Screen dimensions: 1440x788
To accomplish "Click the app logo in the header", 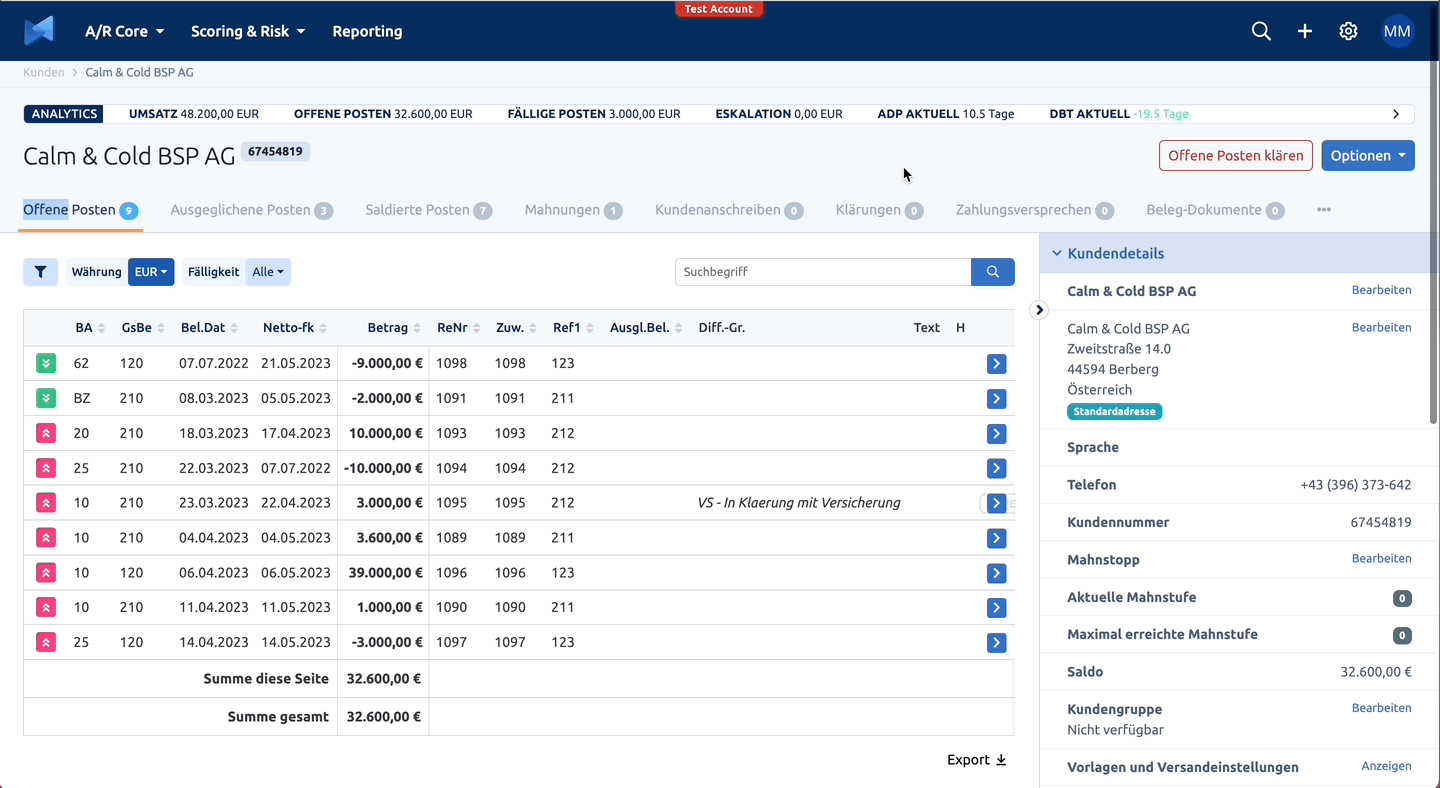I will pos(39,31).
